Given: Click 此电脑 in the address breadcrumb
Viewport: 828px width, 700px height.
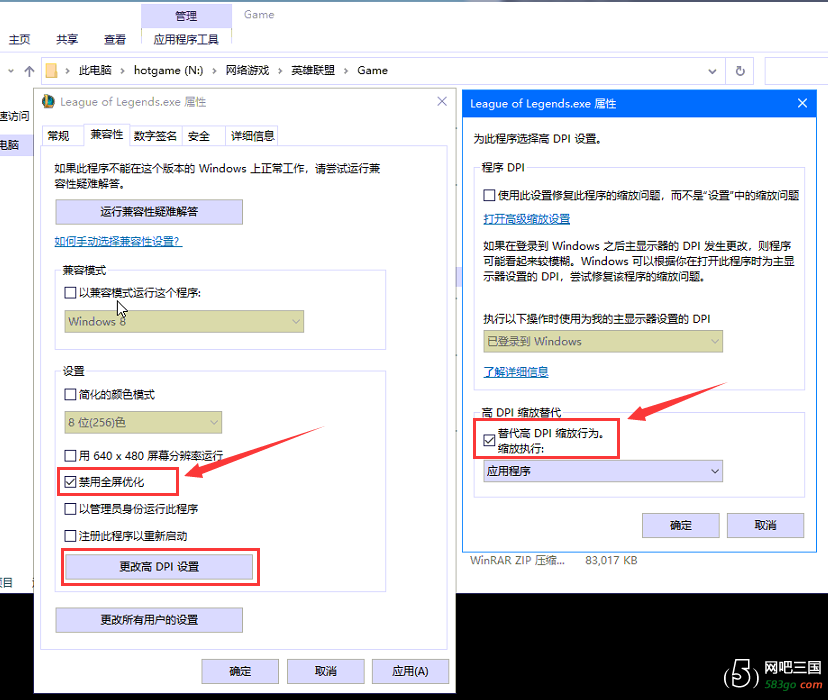Looking at the screenshot, I should click(95, 70).
